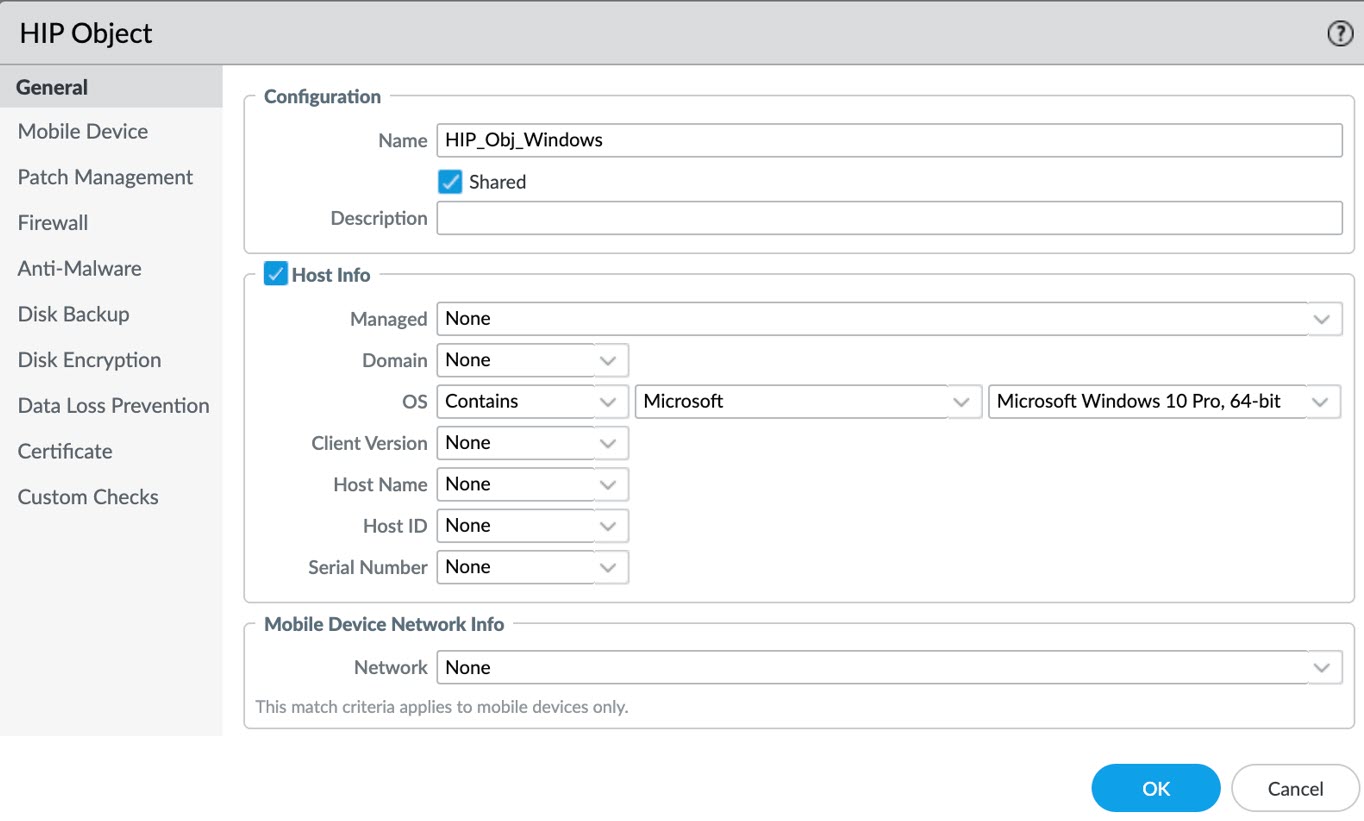Go to the Disk Encryption tab
Viewport: 1364px width, 821px height.
tap(89, 360)
